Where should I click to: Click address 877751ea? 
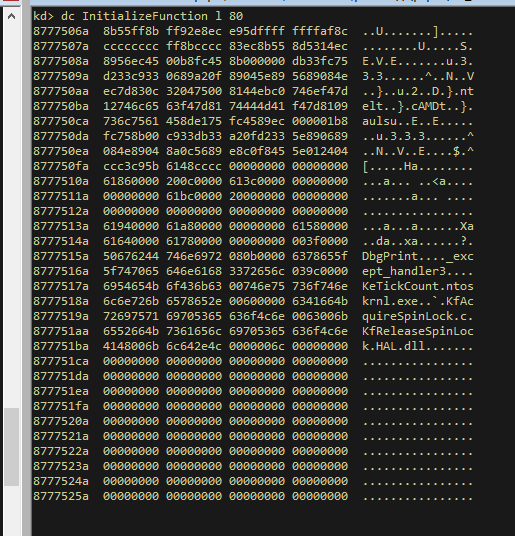(x=61, y=391)
